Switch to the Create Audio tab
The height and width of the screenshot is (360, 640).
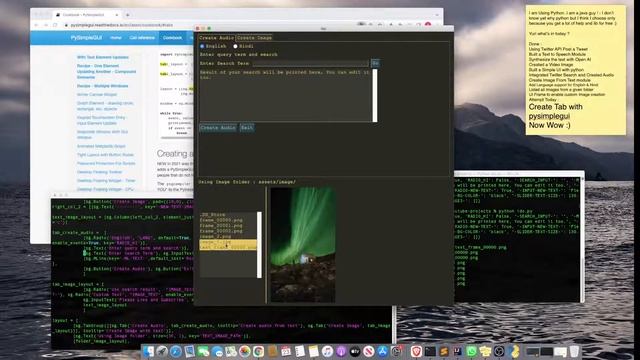[x=217, y=38]
